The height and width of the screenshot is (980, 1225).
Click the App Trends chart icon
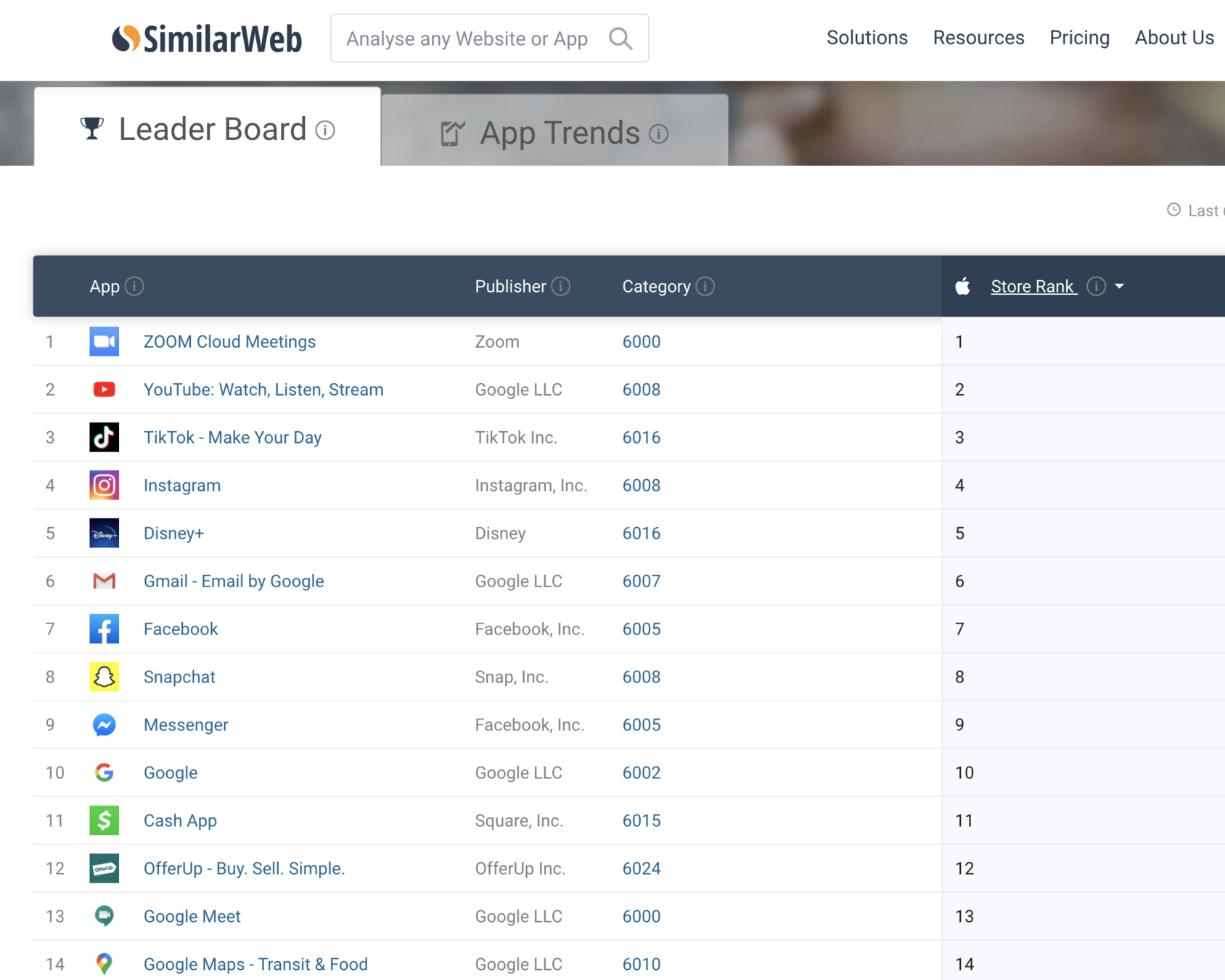(x=452, y=133)
